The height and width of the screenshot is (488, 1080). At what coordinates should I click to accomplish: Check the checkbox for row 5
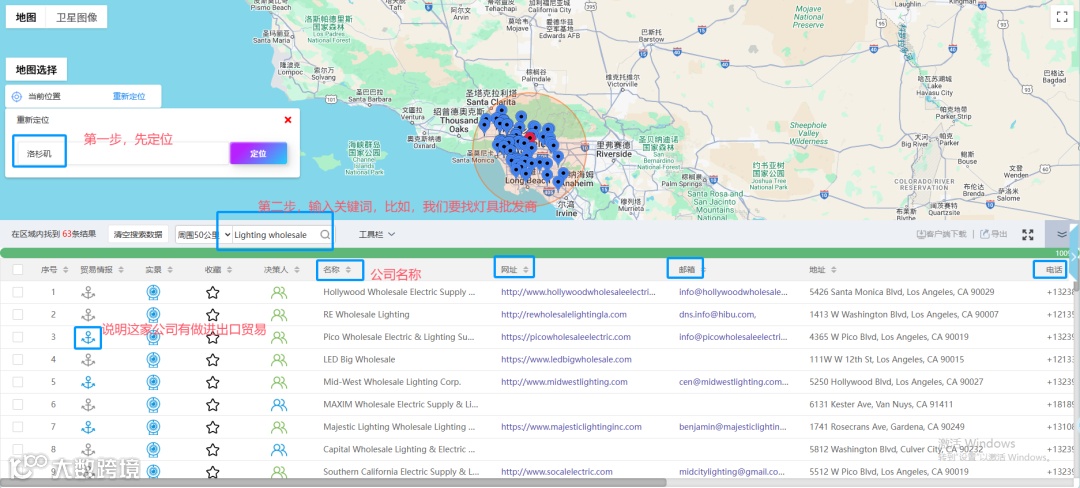[x=18, y=382]
